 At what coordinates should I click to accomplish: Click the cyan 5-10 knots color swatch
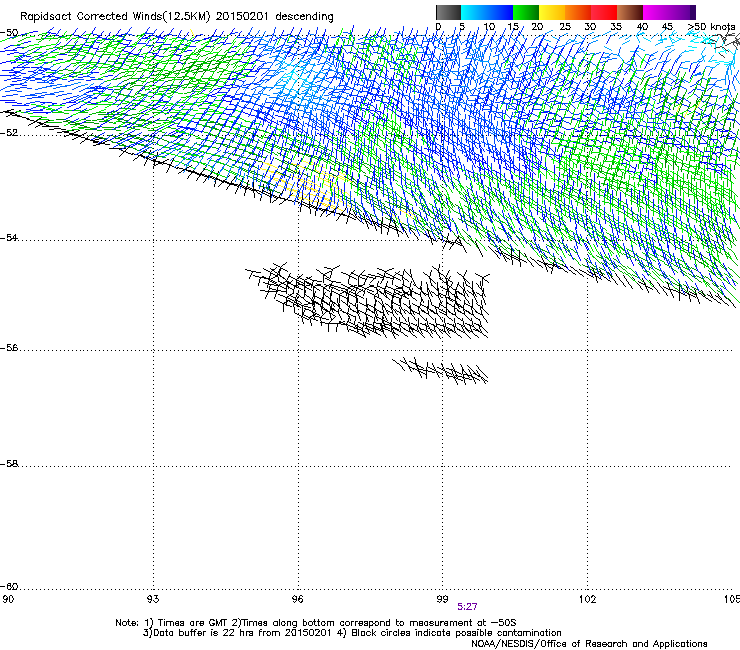(x=474, y=12)
